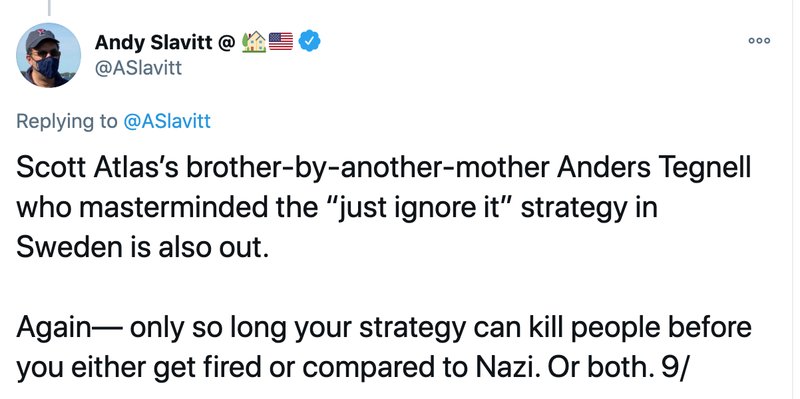Screen dimensions: 800x399
Task: Click the phrase brother-by-another-mother
Action: click(x=368, y=169)
